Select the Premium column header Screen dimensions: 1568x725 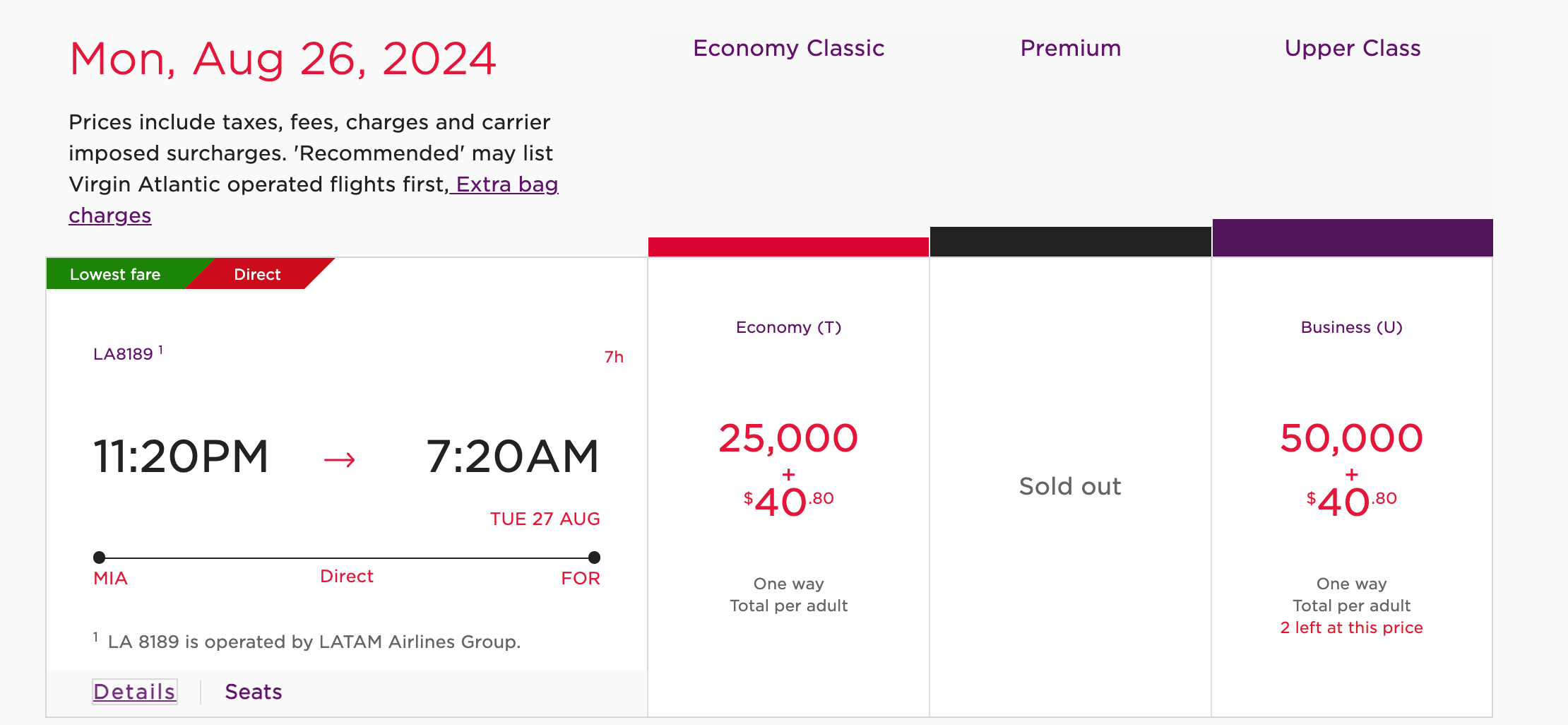[x=1070, y=48]
